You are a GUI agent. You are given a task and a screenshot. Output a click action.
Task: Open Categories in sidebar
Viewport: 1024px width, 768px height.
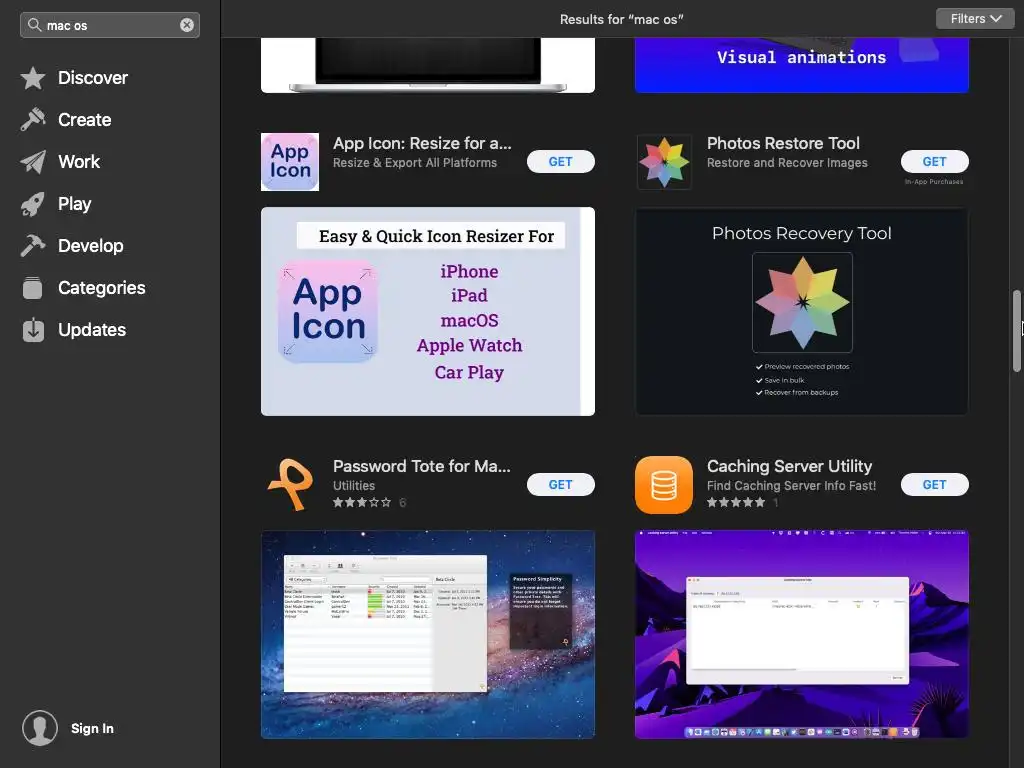pyautogui.click(x=102, y=288)
